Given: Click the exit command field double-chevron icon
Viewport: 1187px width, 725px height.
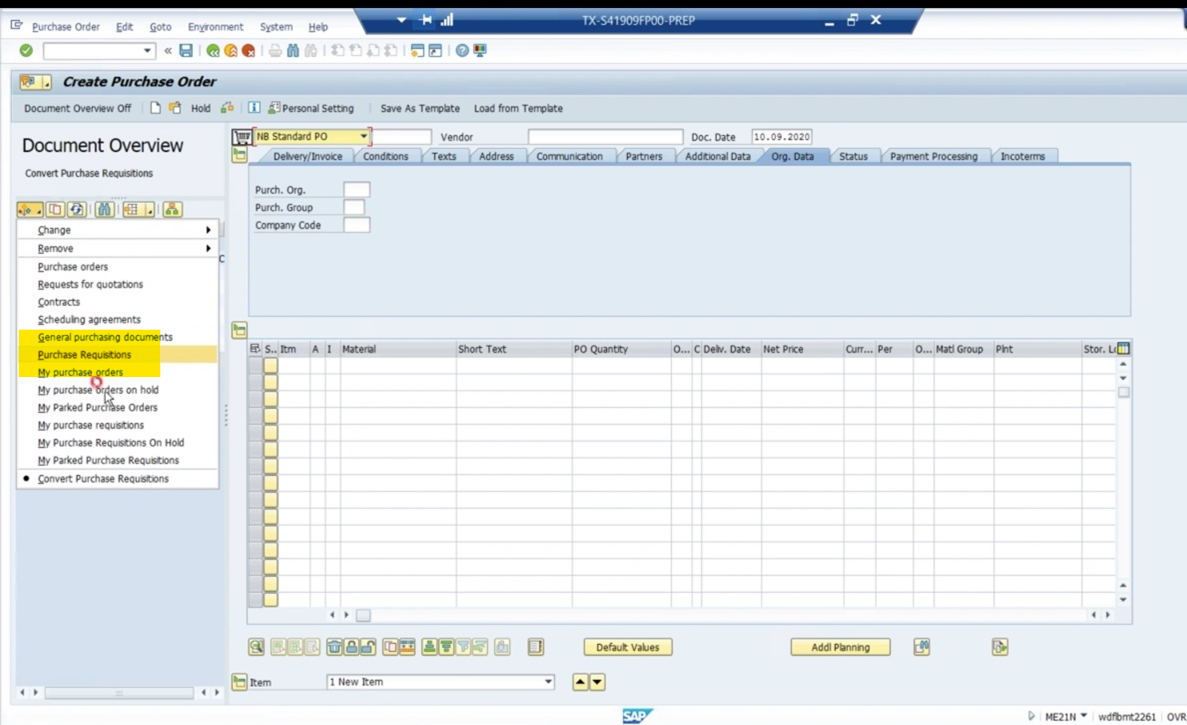Looking at the screenshot, I should (x=168, y=51).
